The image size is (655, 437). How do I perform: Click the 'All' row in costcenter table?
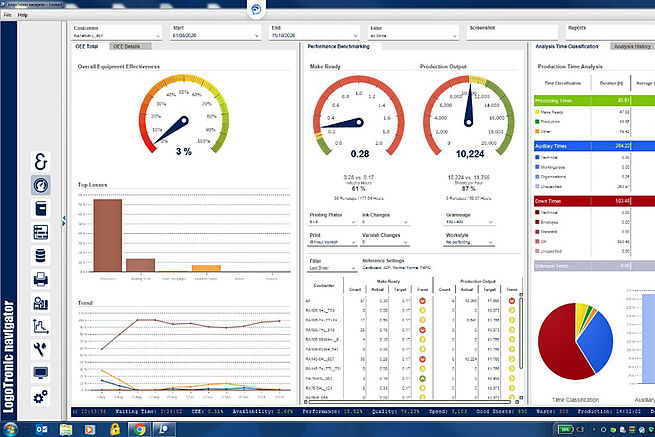coord(409,301)
